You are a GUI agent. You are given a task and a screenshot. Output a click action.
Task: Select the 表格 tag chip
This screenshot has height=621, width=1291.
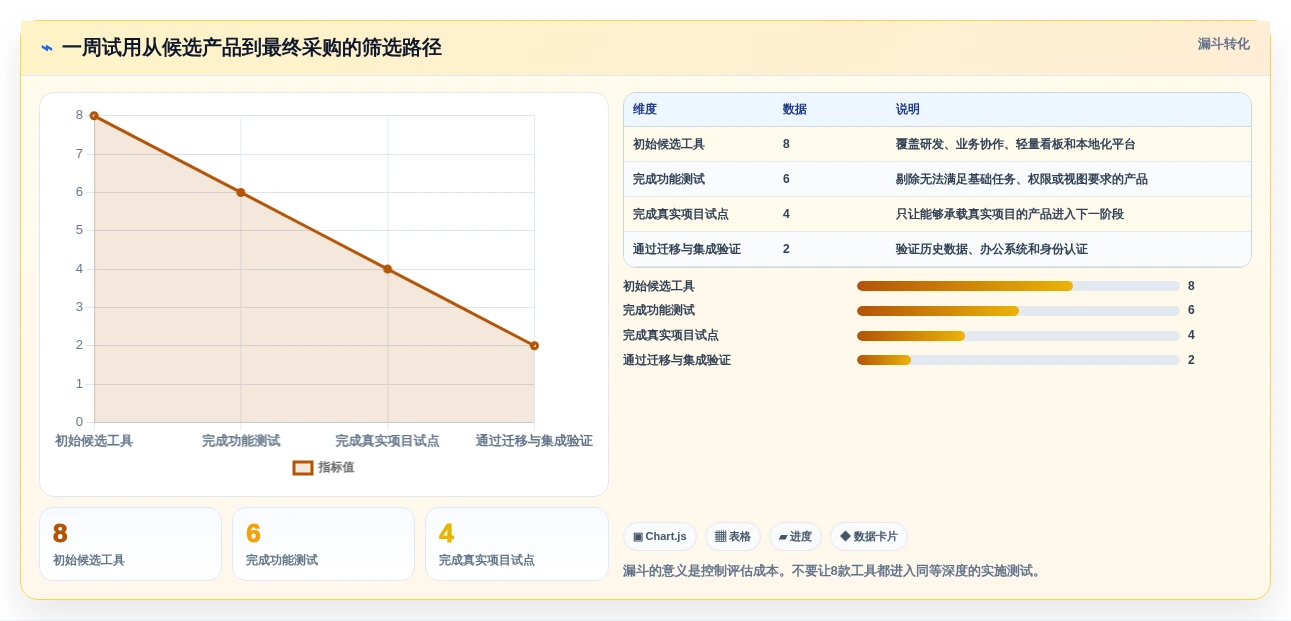coord(733,537)
